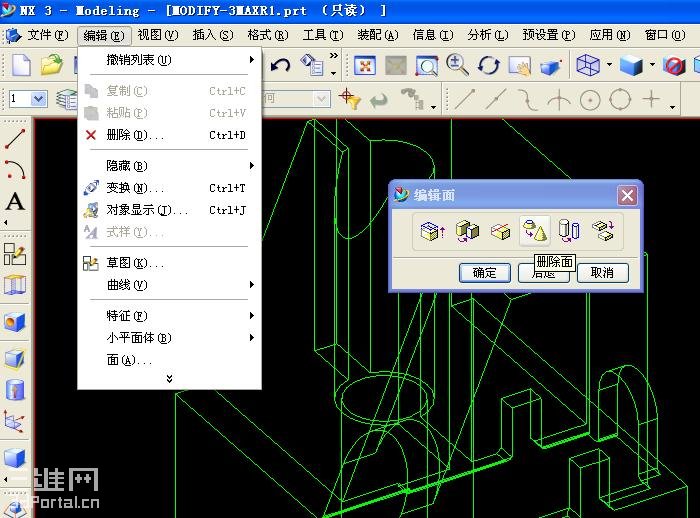Open the 格式 menu
Image resolution: width=700 pixels, height=518 pixels.
268,35
